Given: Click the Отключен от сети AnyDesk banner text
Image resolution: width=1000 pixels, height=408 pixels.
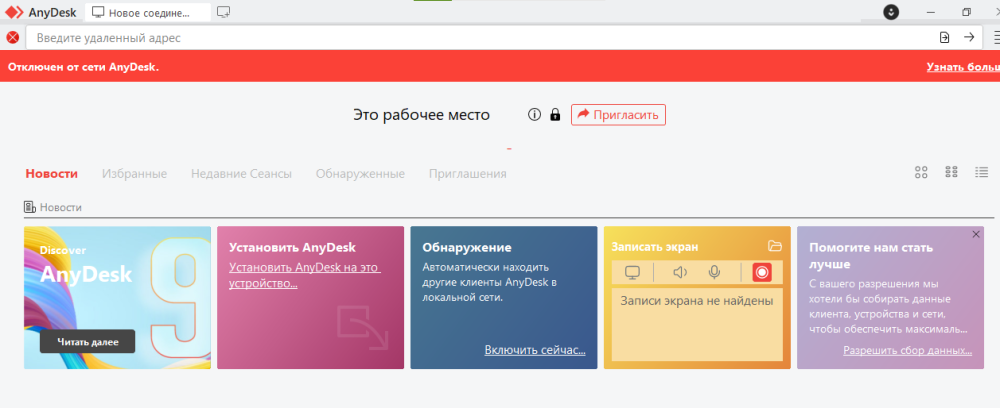Looking at the screenshot, I should [84, 67].
